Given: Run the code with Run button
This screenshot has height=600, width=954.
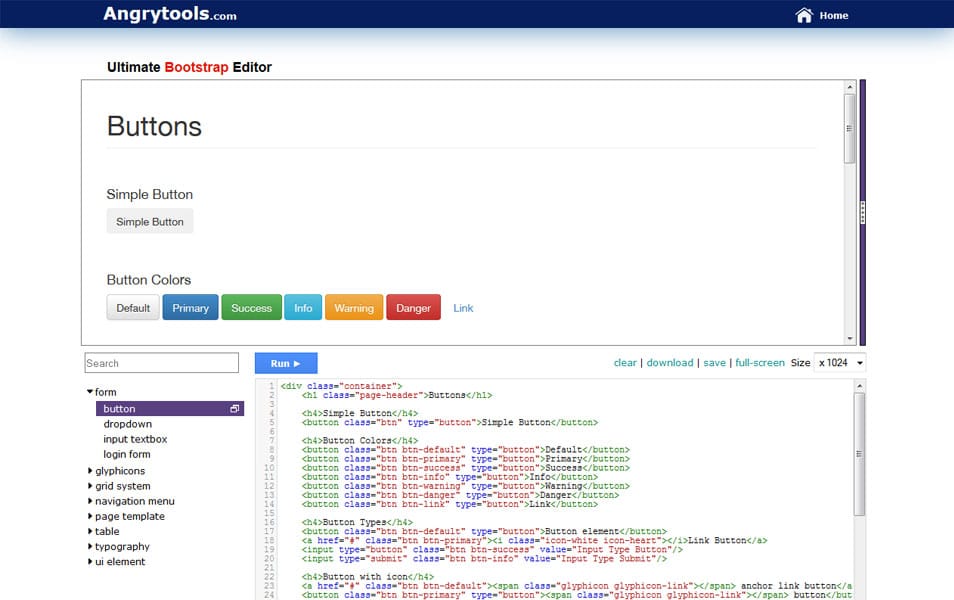Looking at the screenshot, I should click(286, 363).
